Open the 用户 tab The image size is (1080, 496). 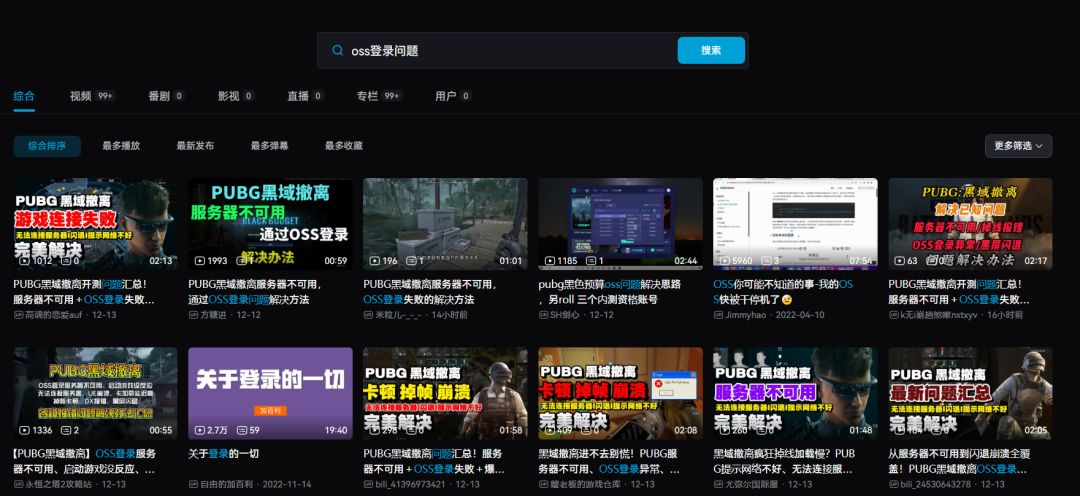tap(453, 96)
